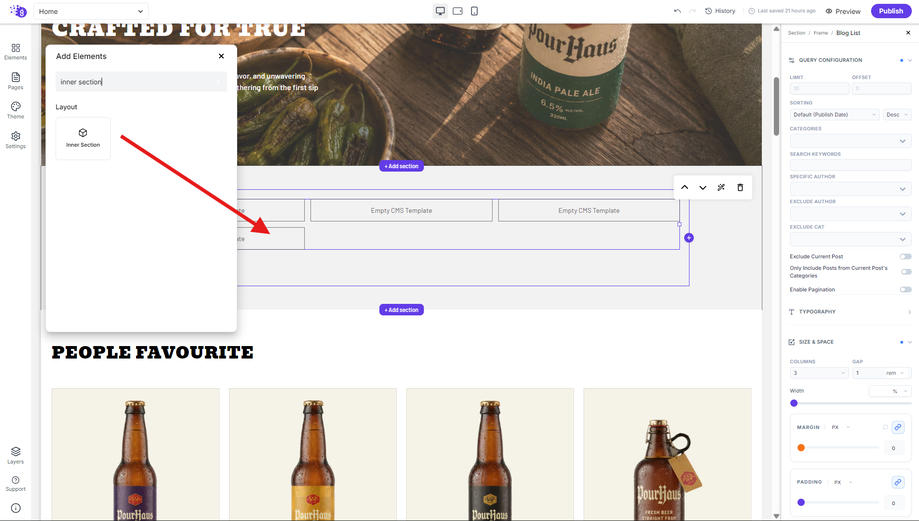Select the Inner Section layout element
This screenshot has height=521, width=919.
83,138
